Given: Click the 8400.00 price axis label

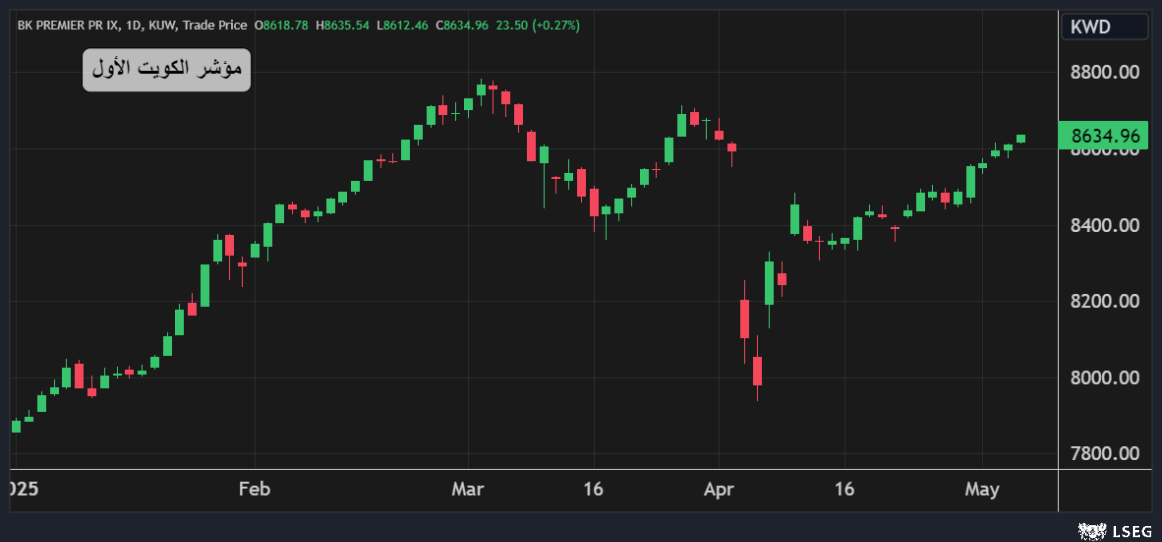Looking at the screenshot, I should 1105,226.
